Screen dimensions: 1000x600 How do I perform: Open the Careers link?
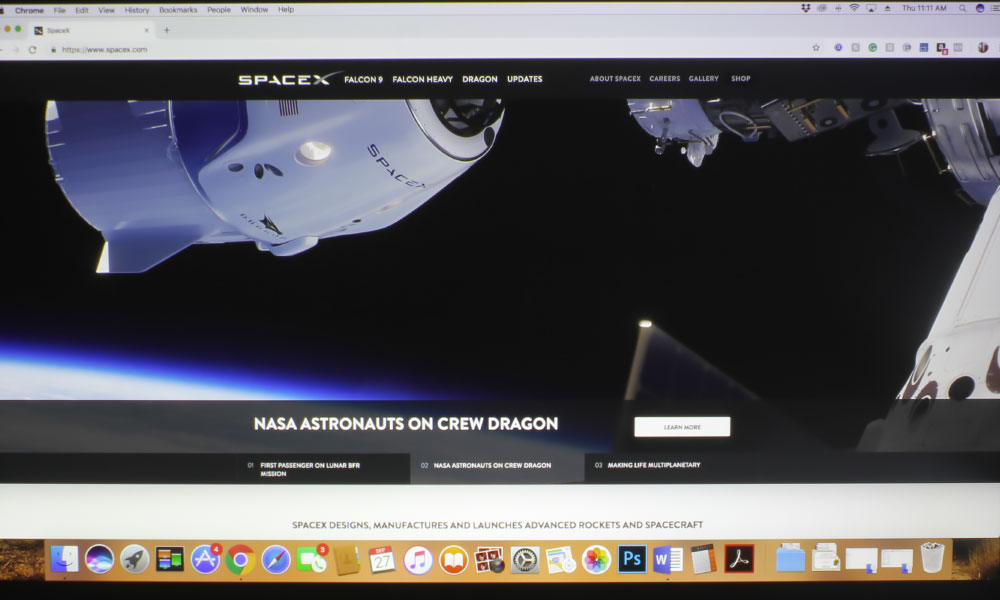click(x=665, y=78)
